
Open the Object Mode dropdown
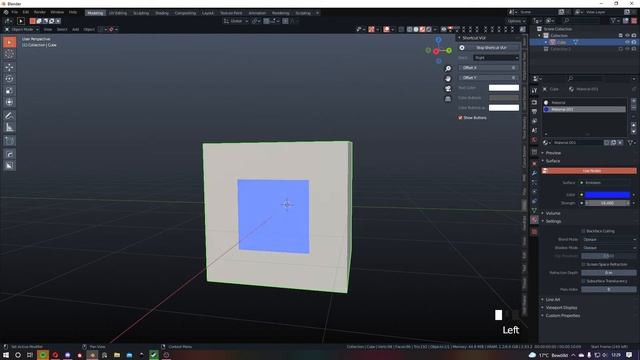click(x=22, y=29)
